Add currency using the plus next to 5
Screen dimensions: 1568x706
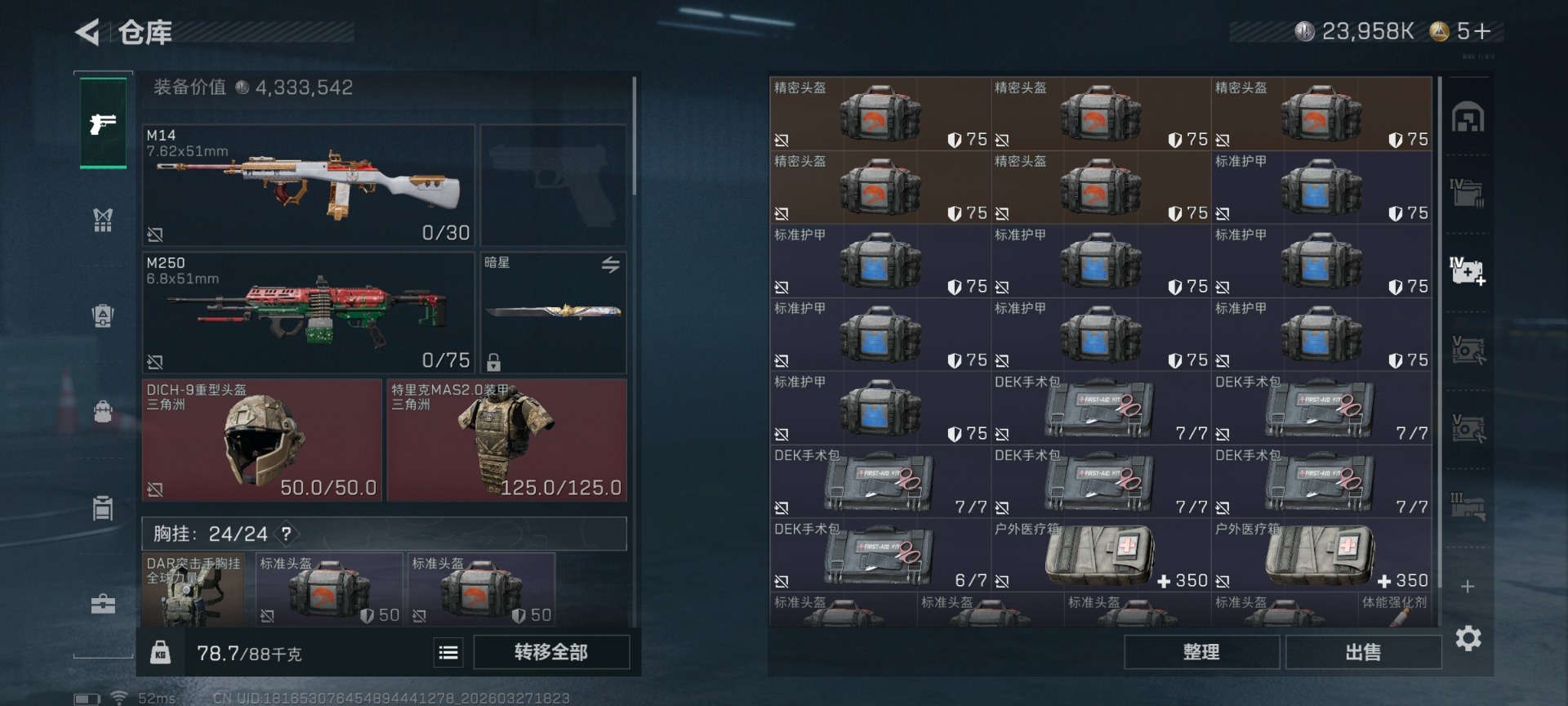(x=1483, y=31)
